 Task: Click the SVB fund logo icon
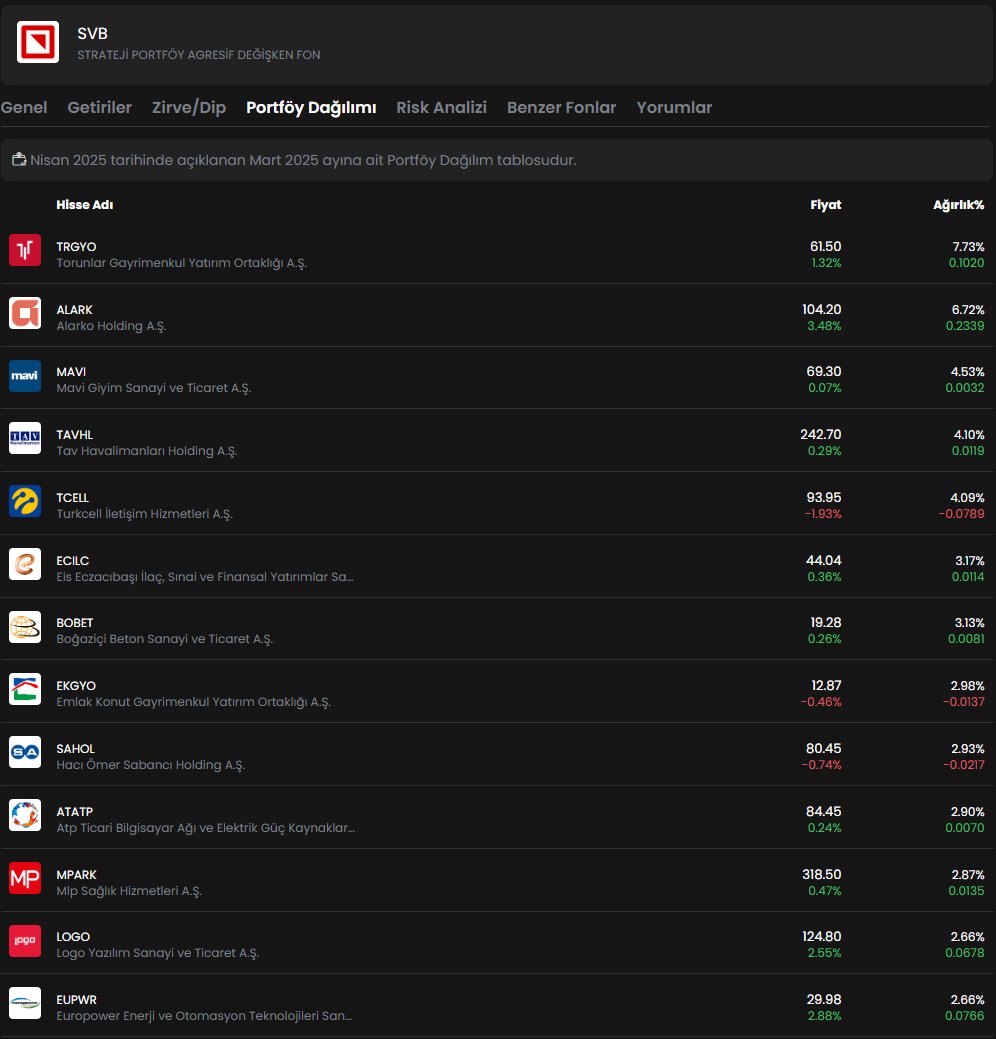[x=38, y=42]
